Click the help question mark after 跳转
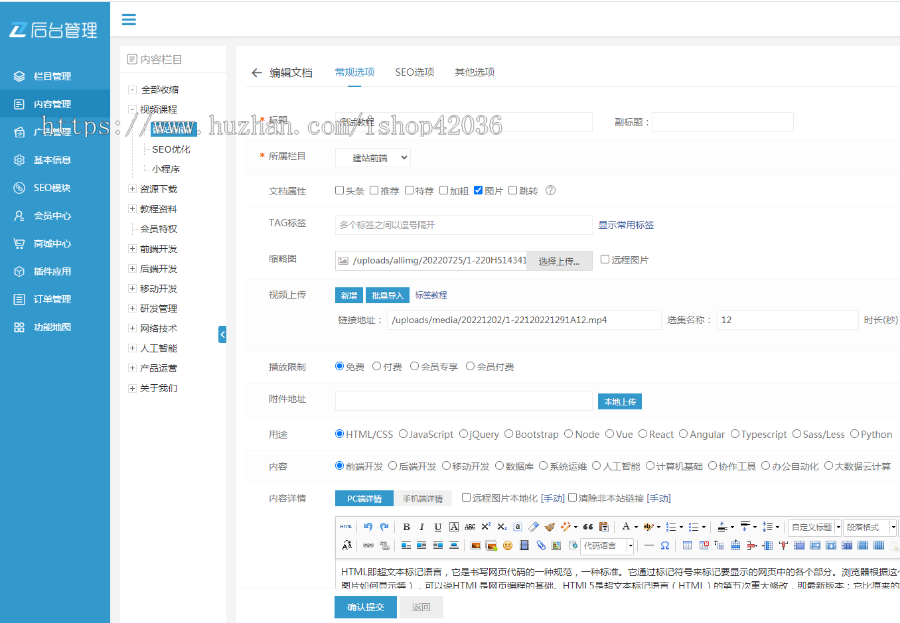The width and height of the screenshot is (900, 623). coord(550,190)
